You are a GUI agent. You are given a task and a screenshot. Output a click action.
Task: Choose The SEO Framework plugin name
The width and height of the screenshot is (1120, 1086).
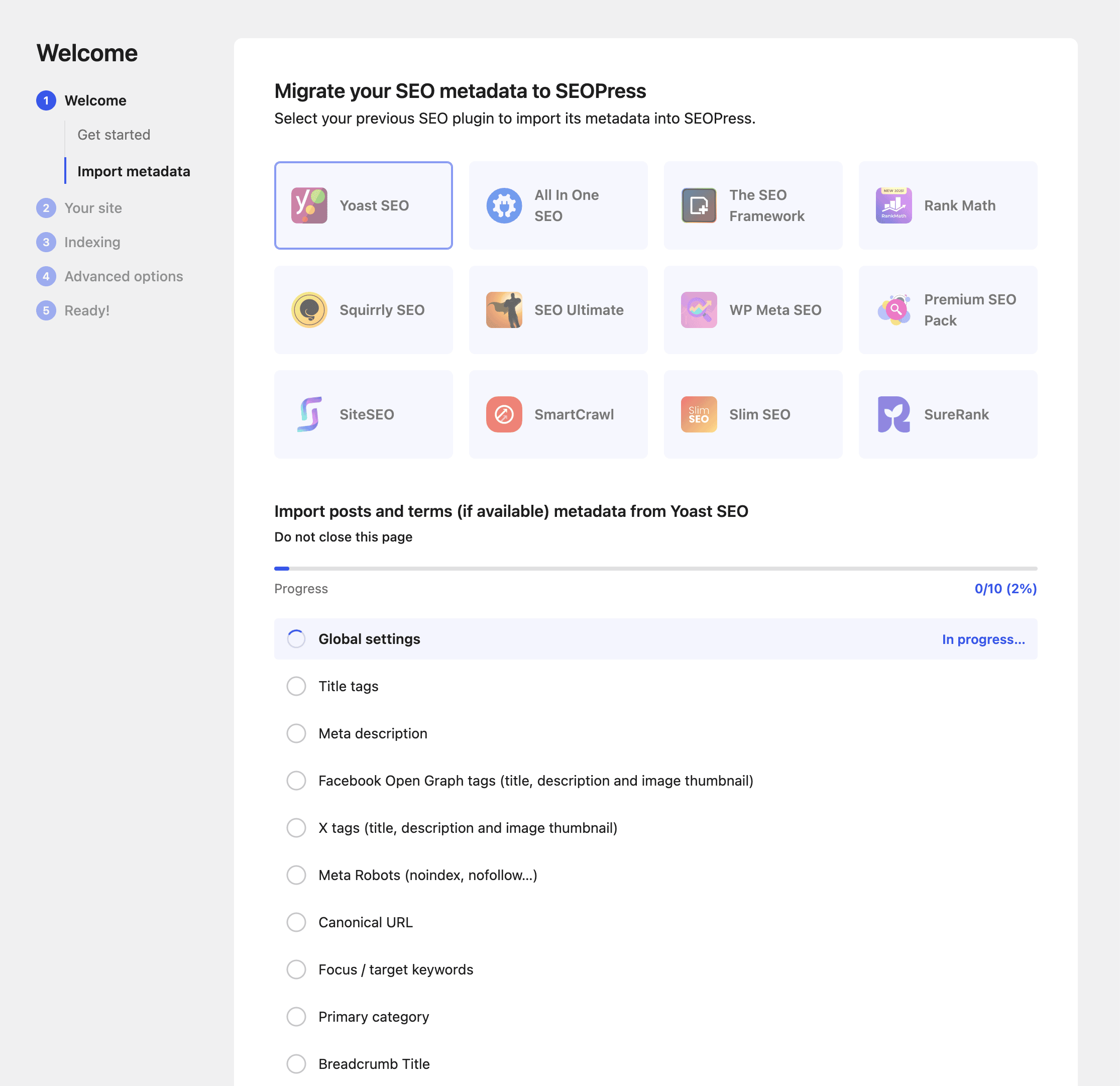(767, 206)
